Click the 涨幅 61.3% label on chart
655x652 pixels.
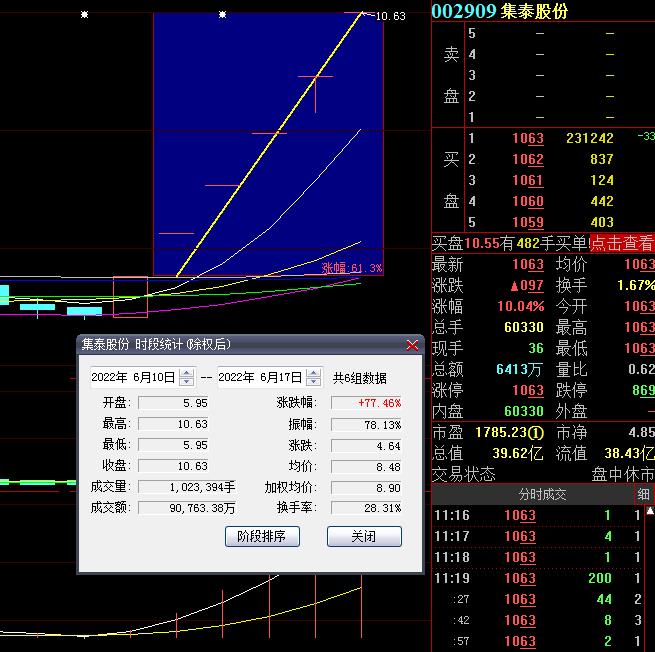(x=352, y=268)
